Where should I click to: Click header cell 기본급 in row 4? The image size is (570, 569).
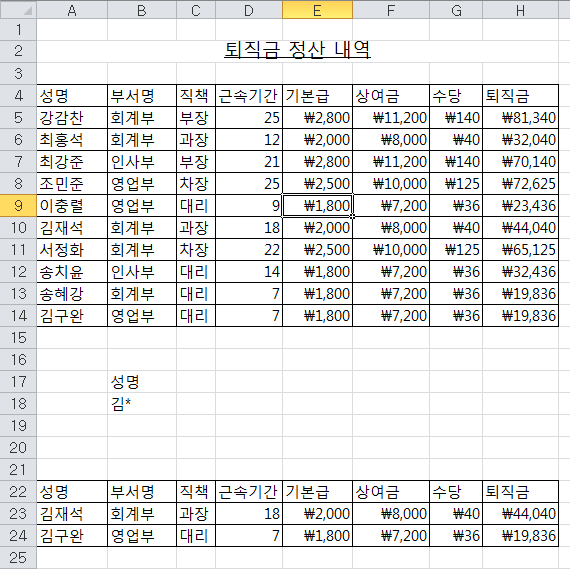(317, 96)
